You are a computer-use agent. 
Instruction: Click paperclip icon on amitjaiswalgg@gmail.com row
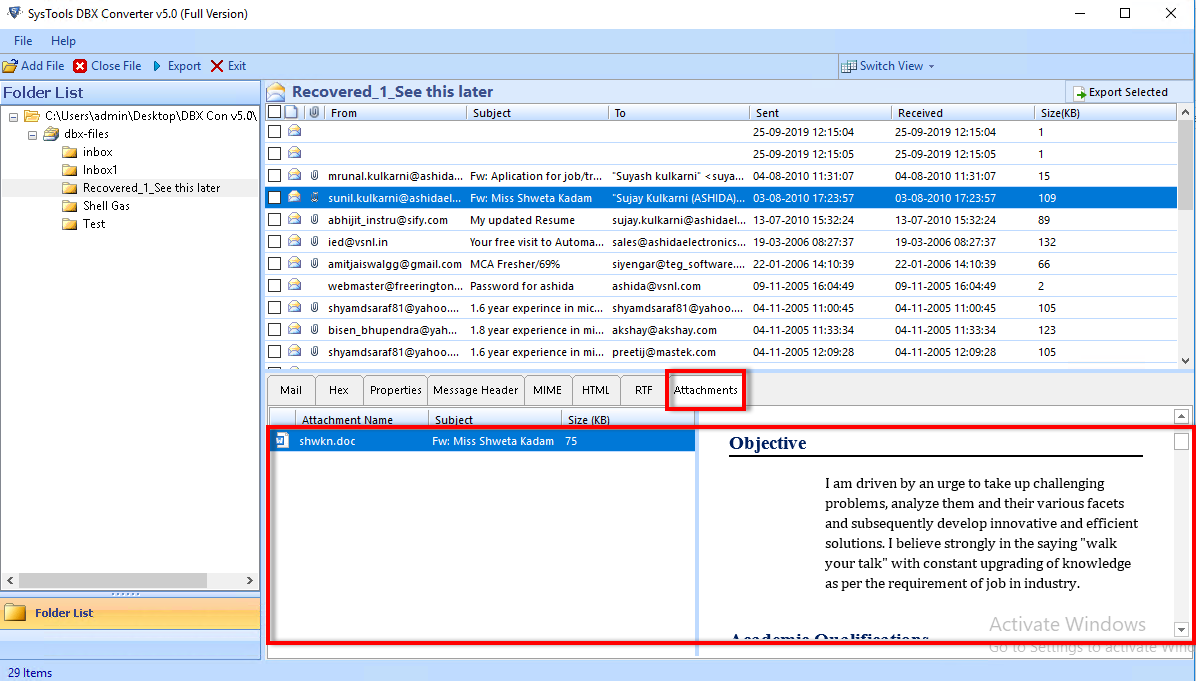click(x=314, y=264)
